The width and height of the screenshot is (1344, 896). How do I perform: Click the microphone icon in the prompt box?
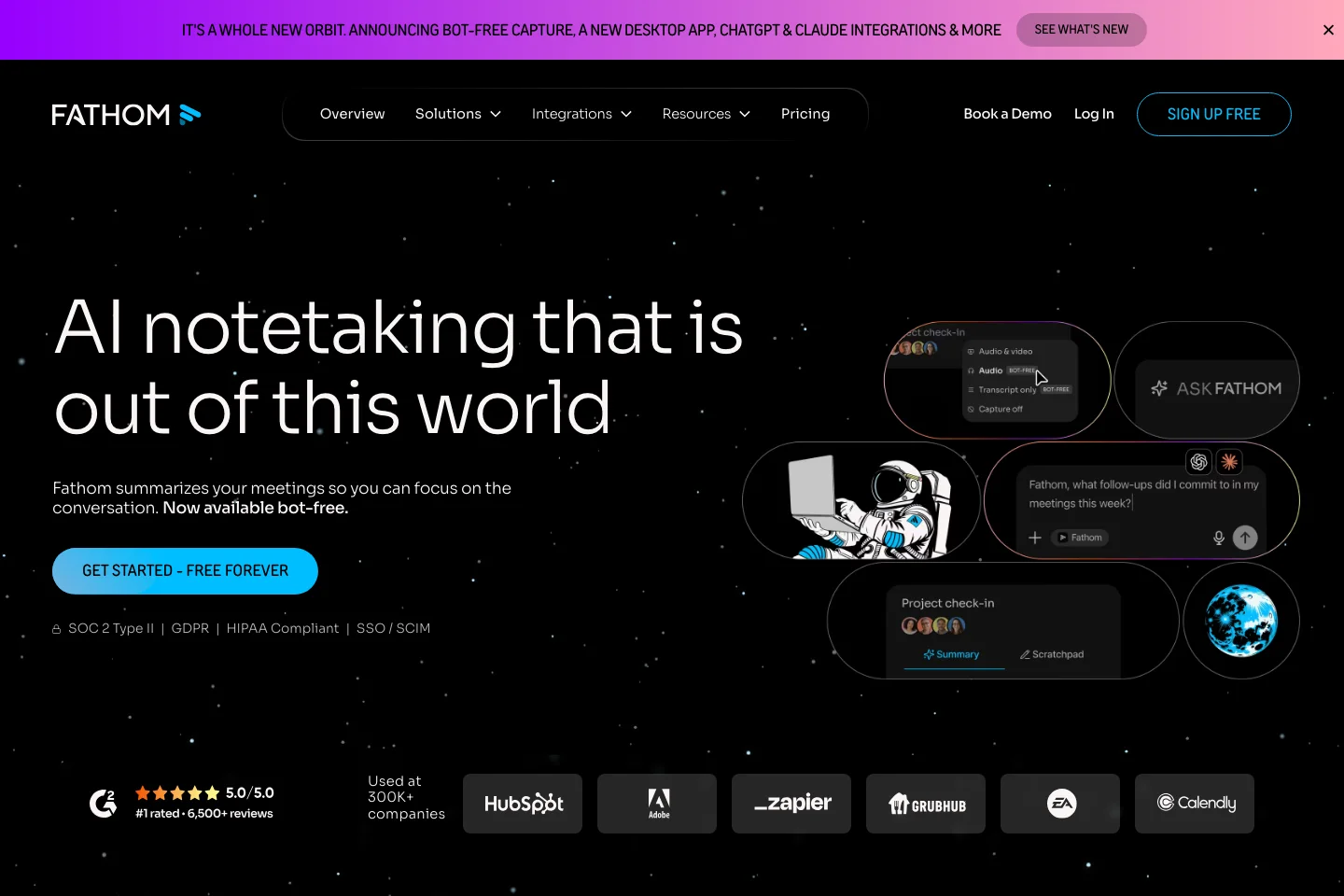1218,538
